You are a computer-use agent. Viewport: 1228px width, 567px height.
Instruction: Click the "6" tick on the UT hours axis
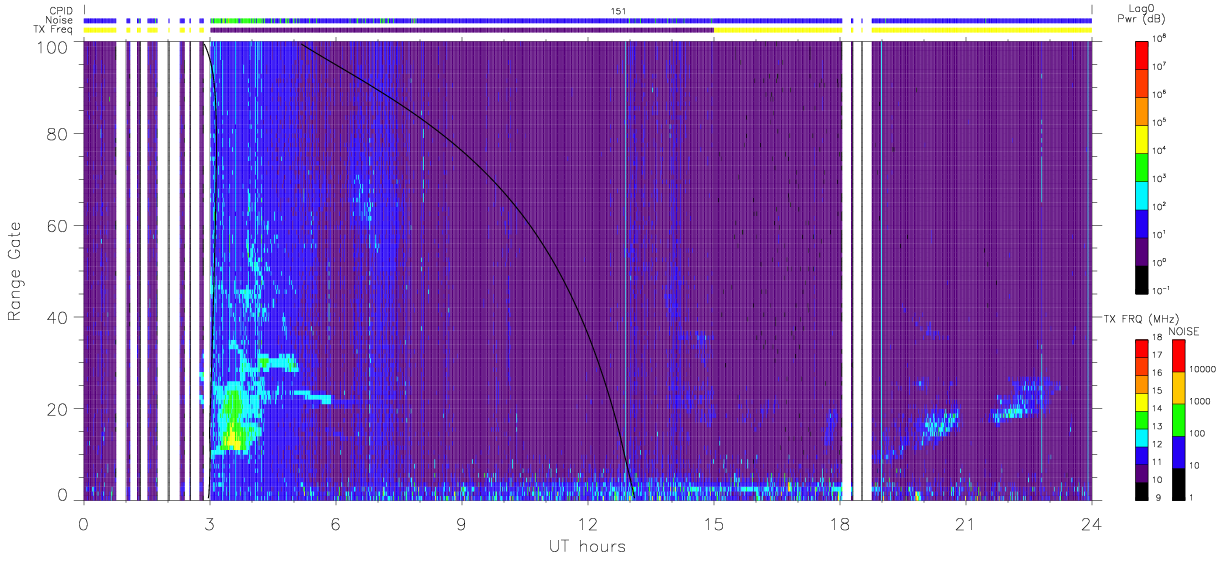[336, 523]
